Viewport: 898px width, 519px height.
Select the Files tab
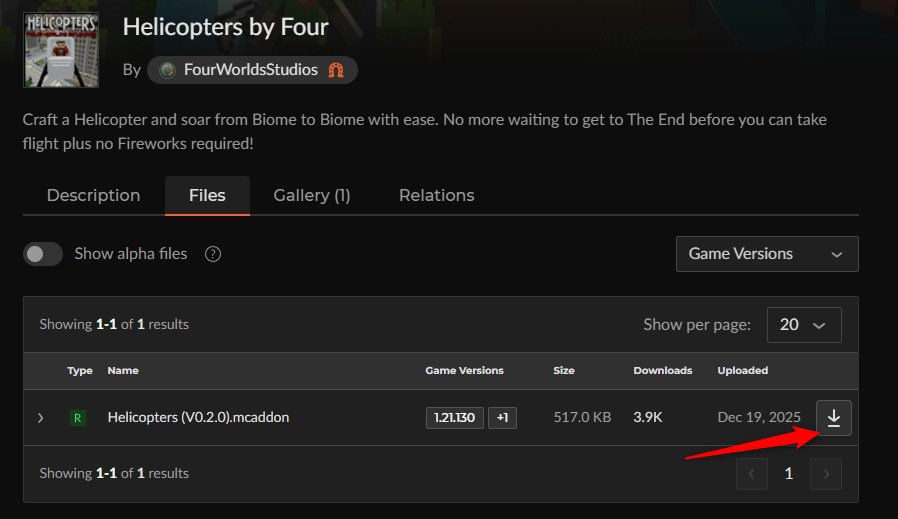click(207, 195)
